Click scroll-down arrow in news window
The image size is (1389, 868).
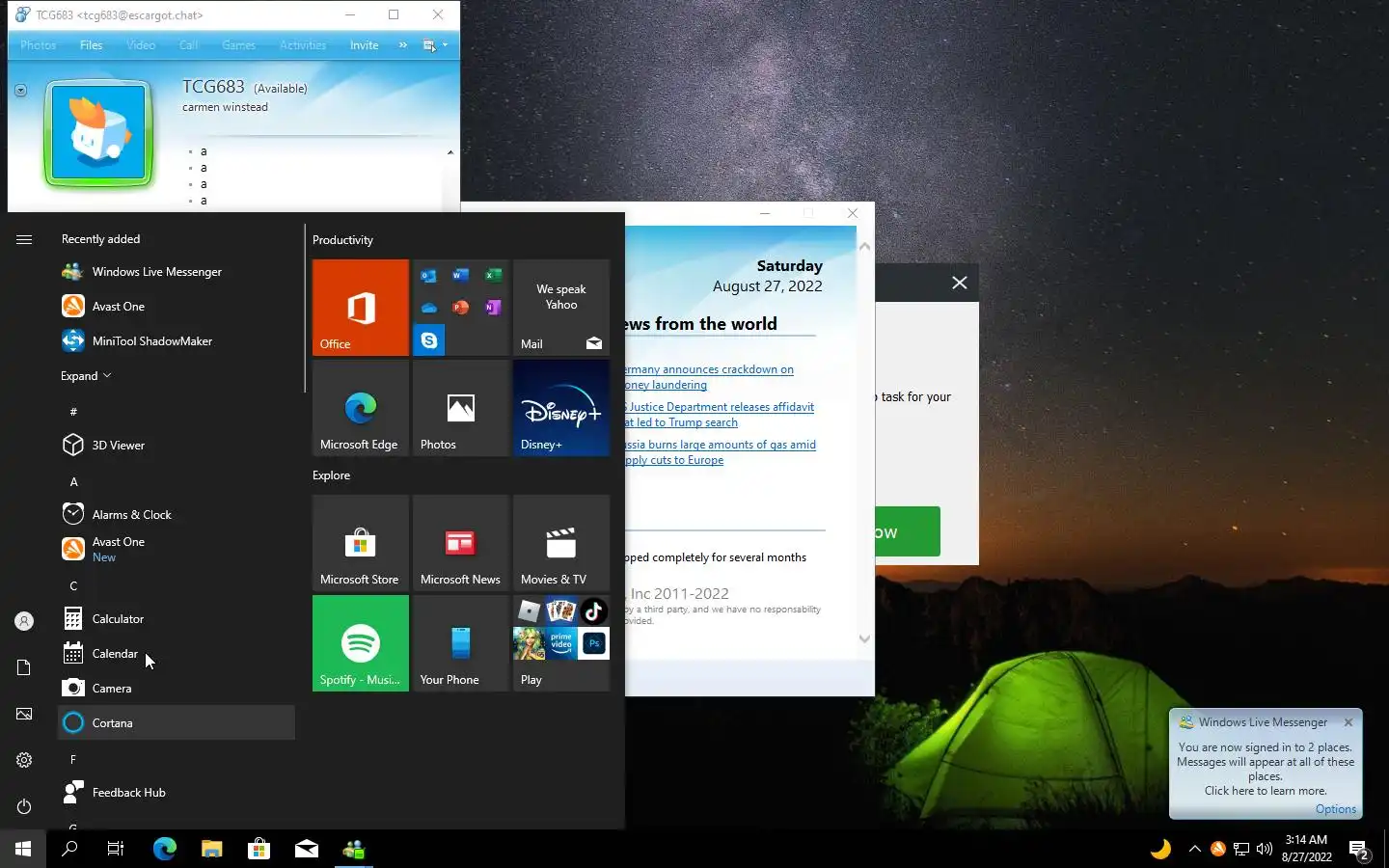864,638
